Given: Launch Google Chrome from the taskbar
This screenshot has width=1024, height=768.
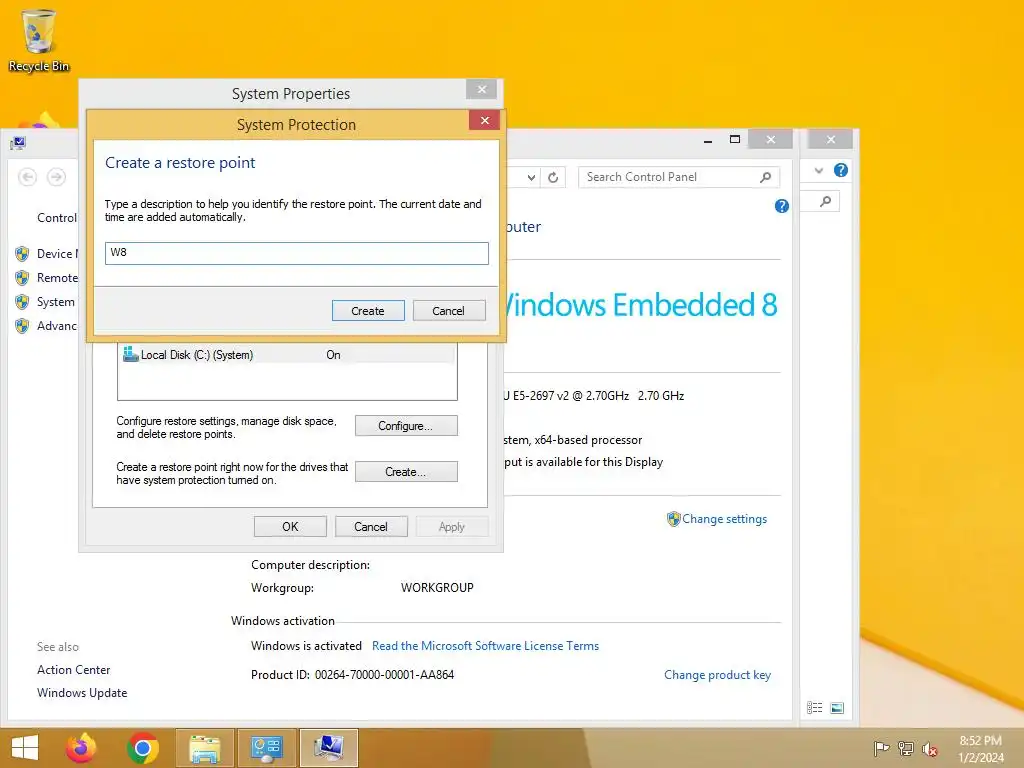Looking at the screenshot, I should pyautogui.click(x=143, y=748).
